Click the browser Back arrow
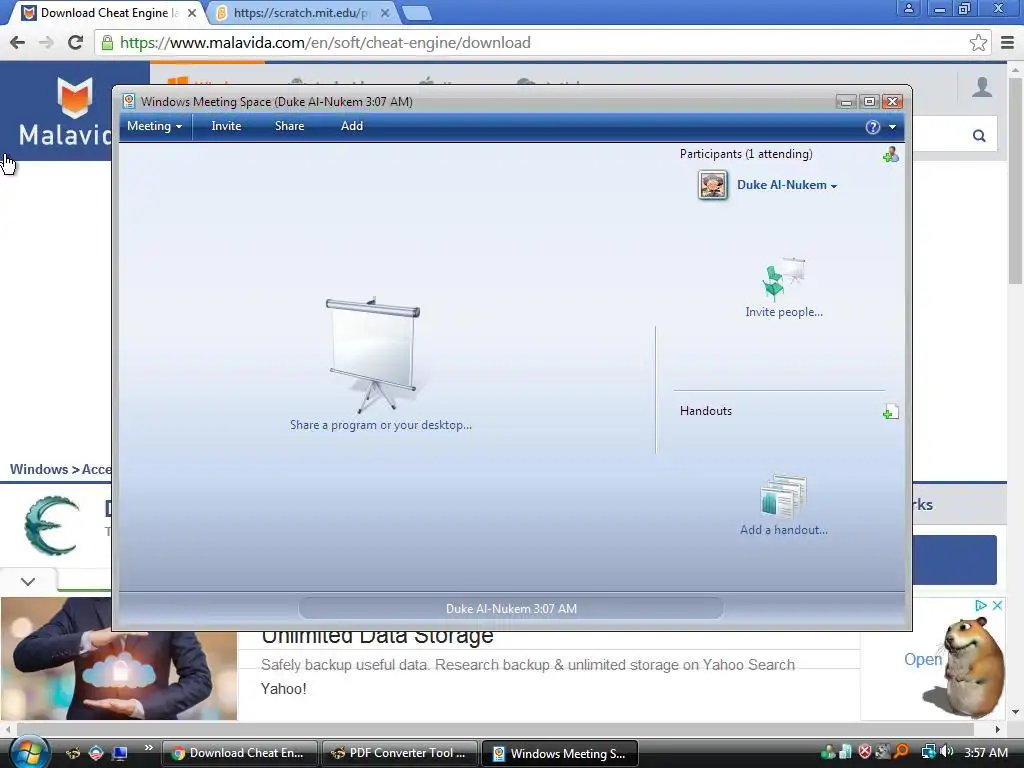The width and height of the screenshot is (1024, 768). (18, 42)
